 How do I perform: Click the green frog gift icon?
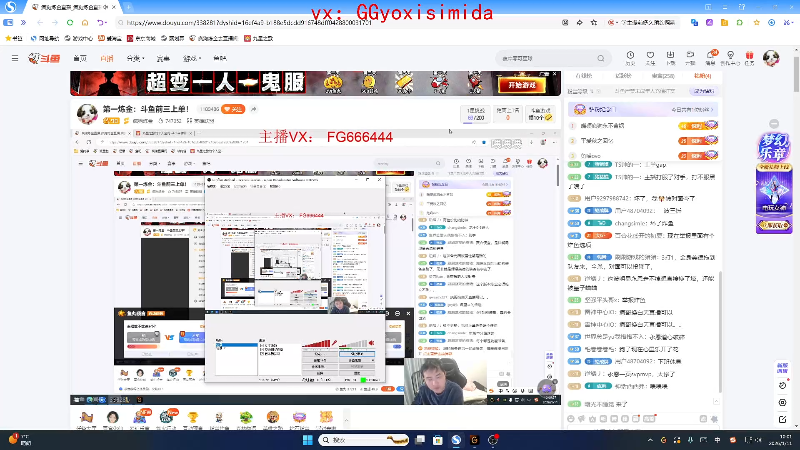click(246, 418)
